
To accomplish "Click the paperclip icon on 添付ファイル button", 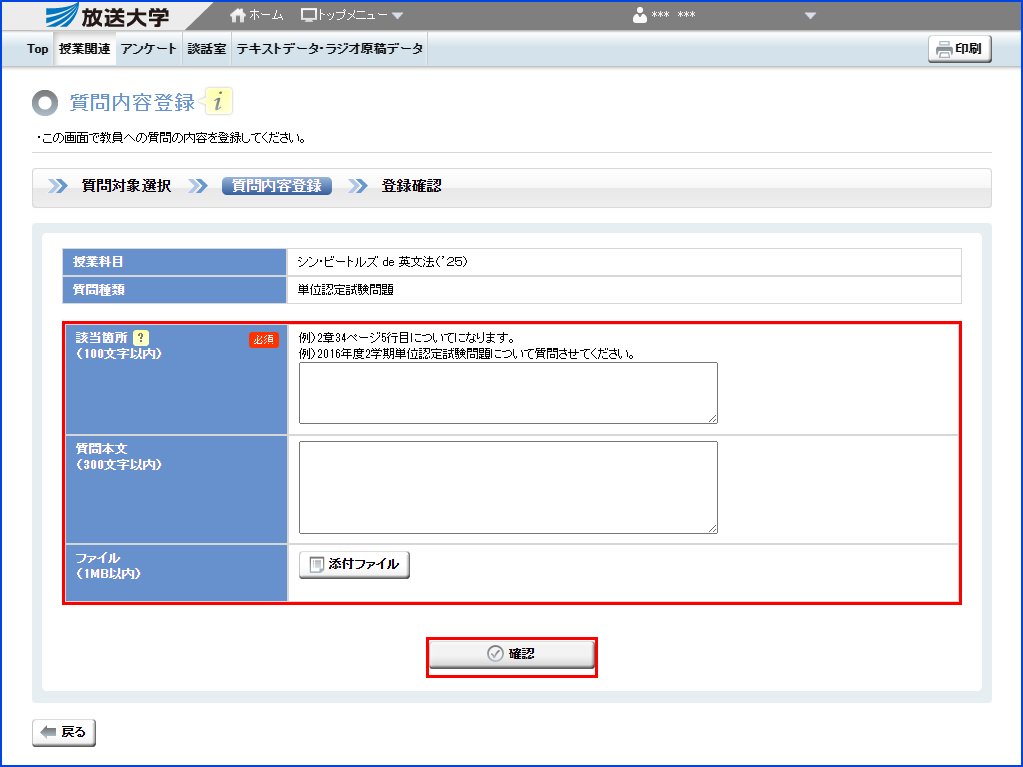I will pyautogui.click(x=314, y=564).
